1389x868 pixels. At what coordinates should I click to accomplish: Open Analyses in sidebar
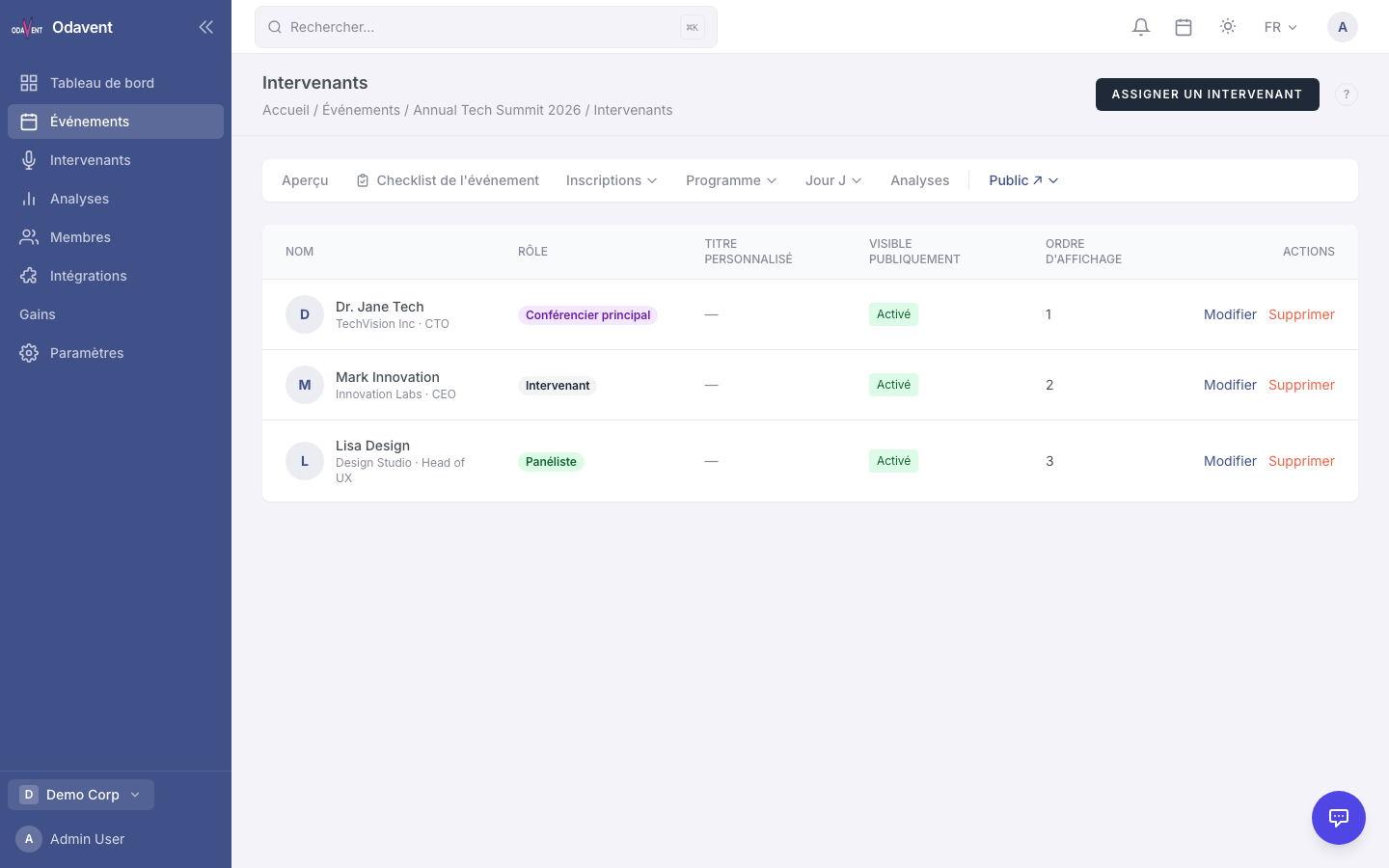116,199
